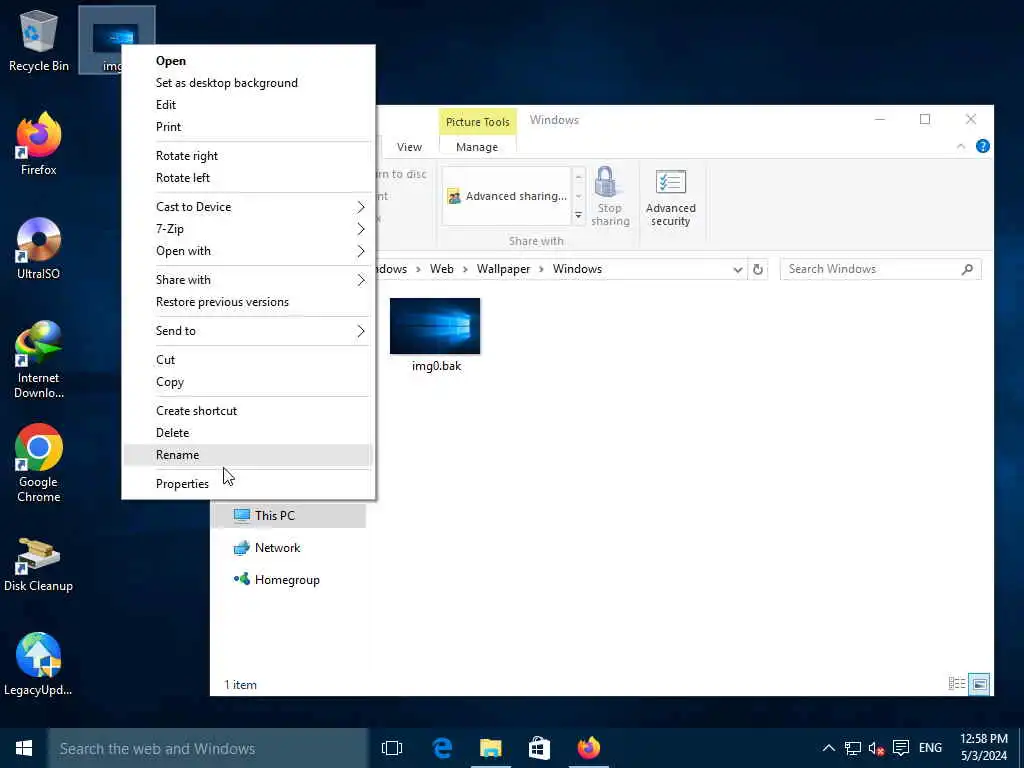Expand the Open with submenu

coord(248,251)
